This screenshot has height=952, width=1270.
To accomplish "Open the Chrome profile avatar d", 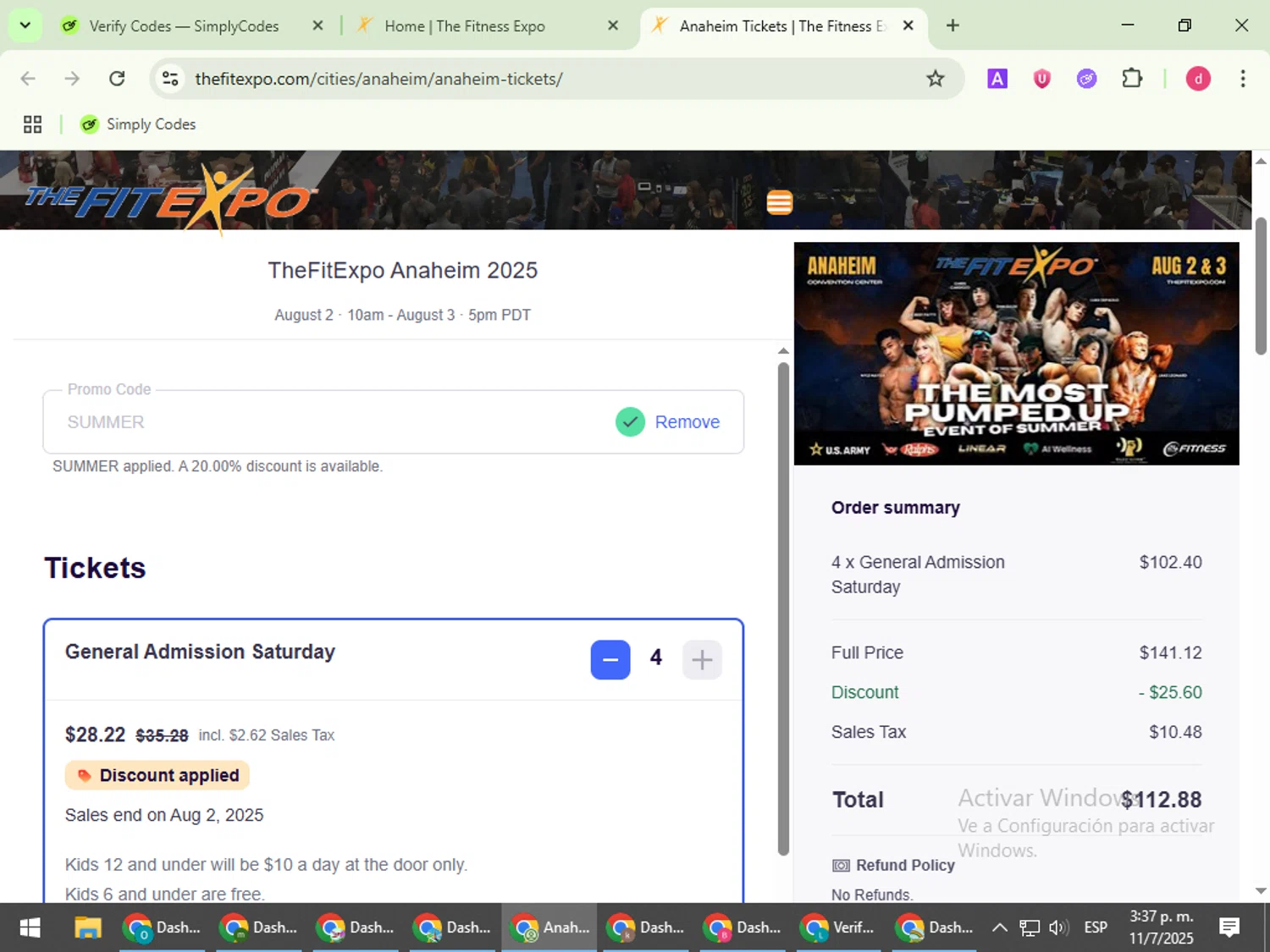I will [1198, 79].
